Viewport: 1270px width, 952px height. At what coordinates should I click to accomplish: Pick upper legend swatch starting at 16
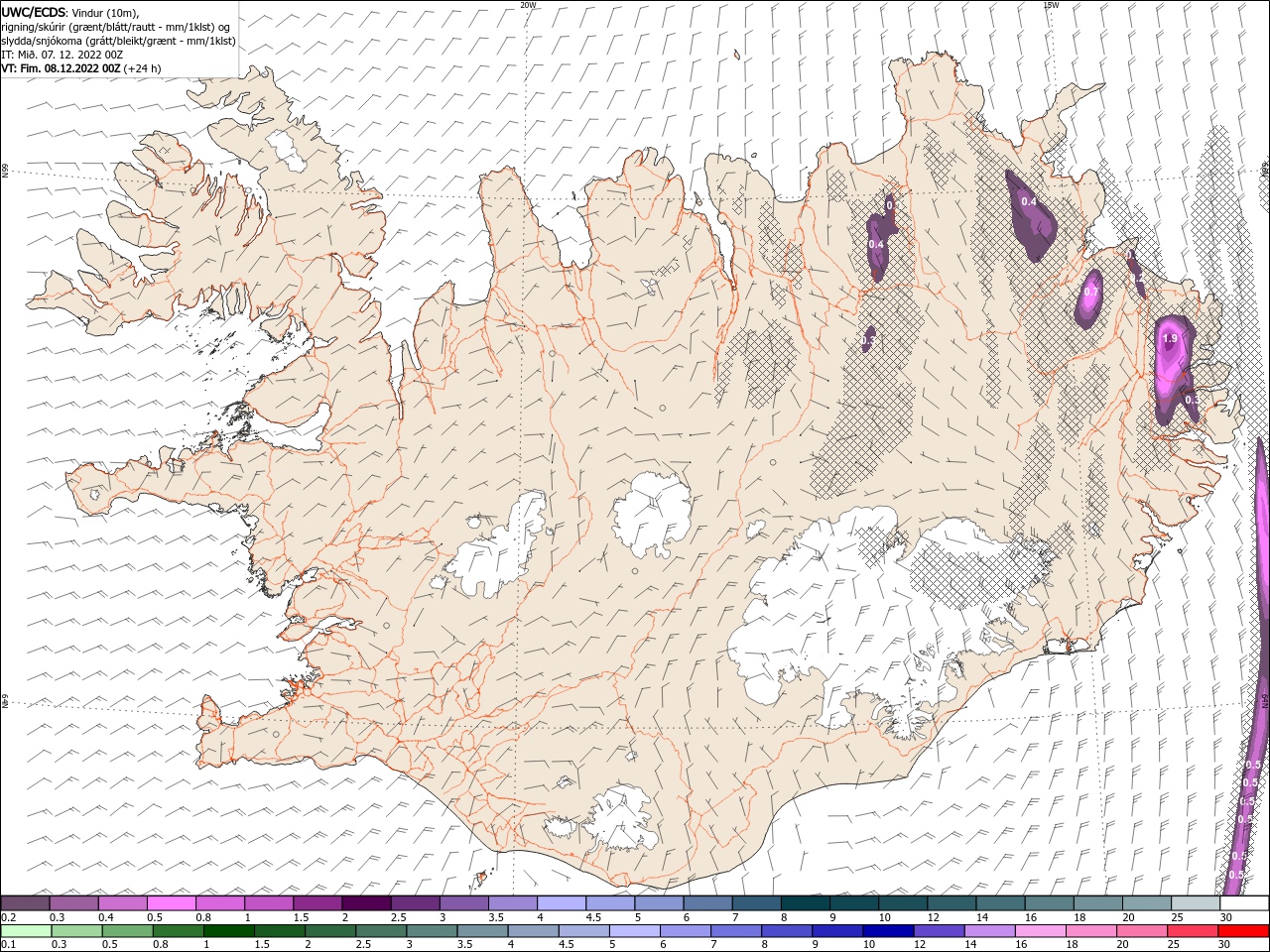tap(1050, 903)
